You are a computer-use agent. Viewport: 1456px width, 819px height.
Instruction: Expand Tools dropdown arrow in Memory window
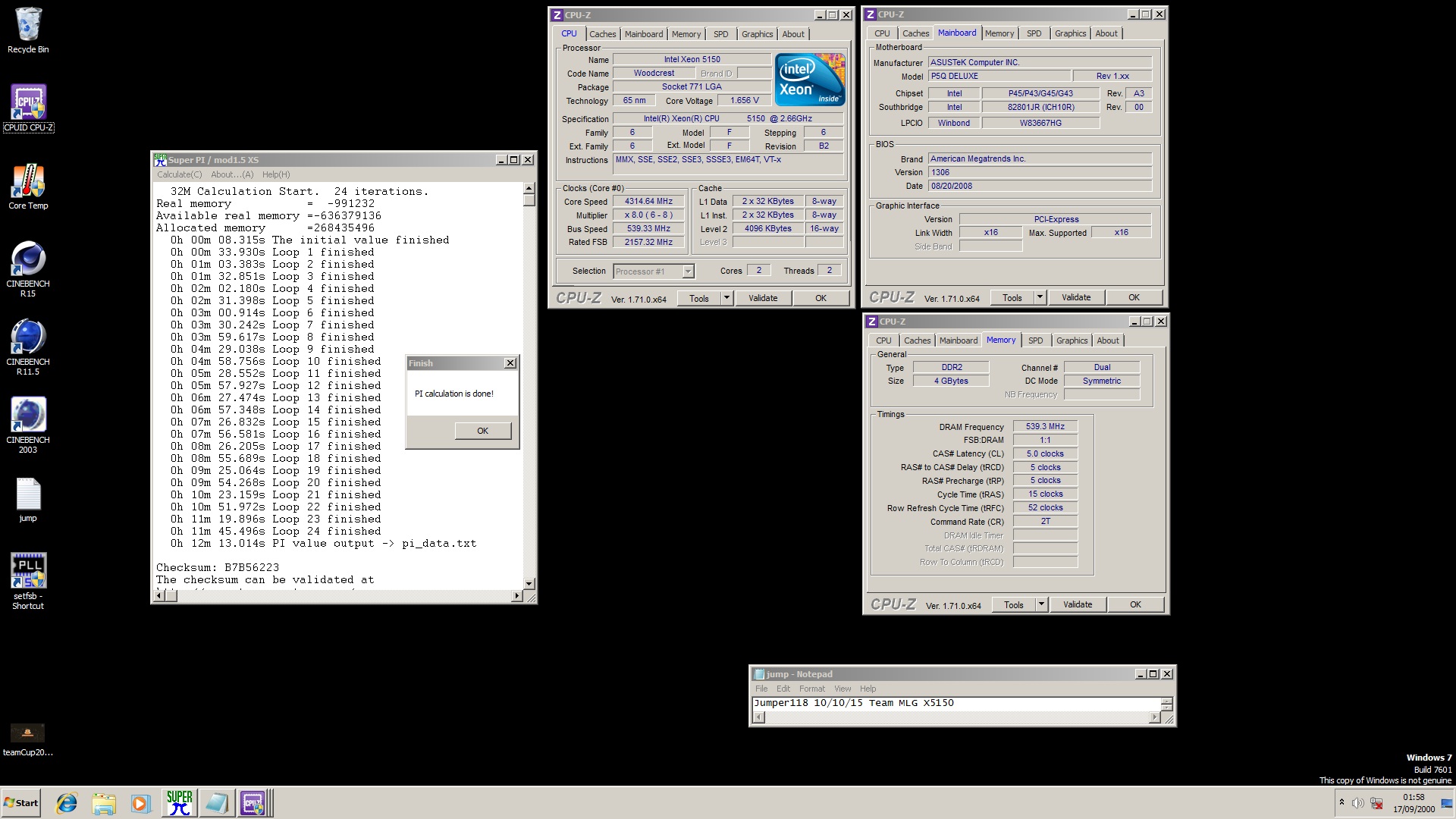(x=1041, y=605)
